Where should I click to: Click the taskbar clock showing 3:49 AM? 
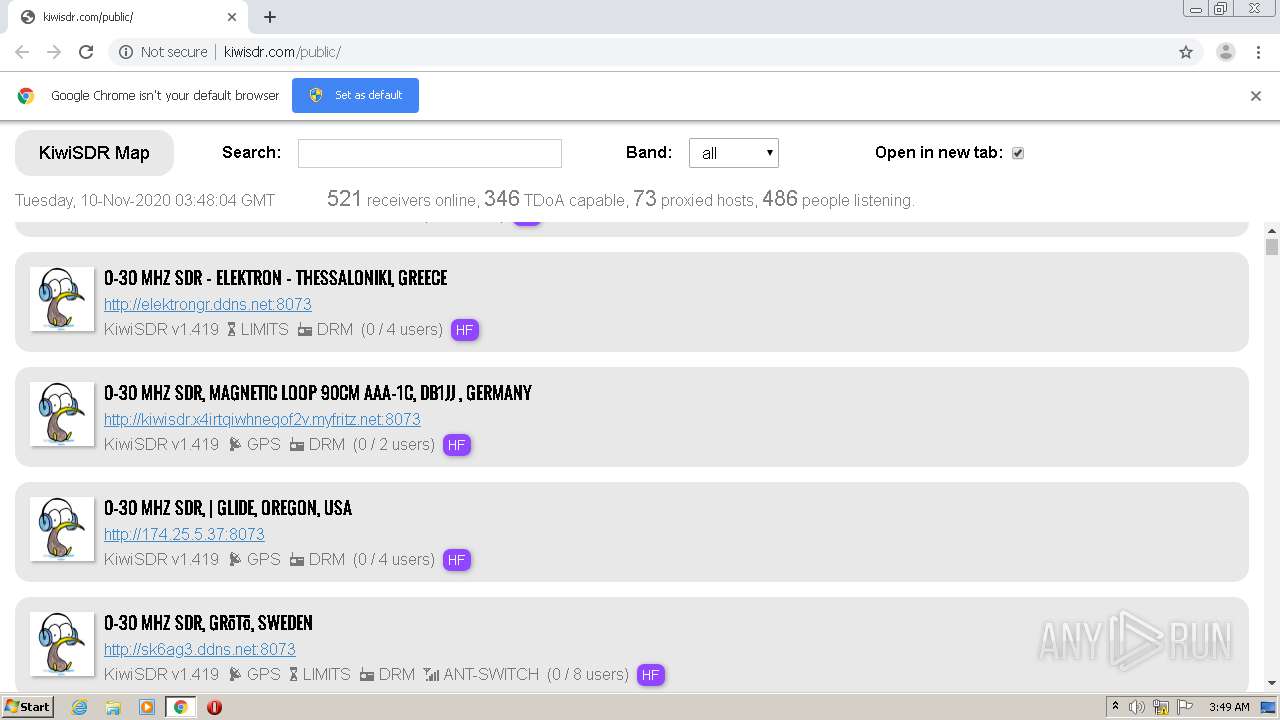coord(1229,707)
